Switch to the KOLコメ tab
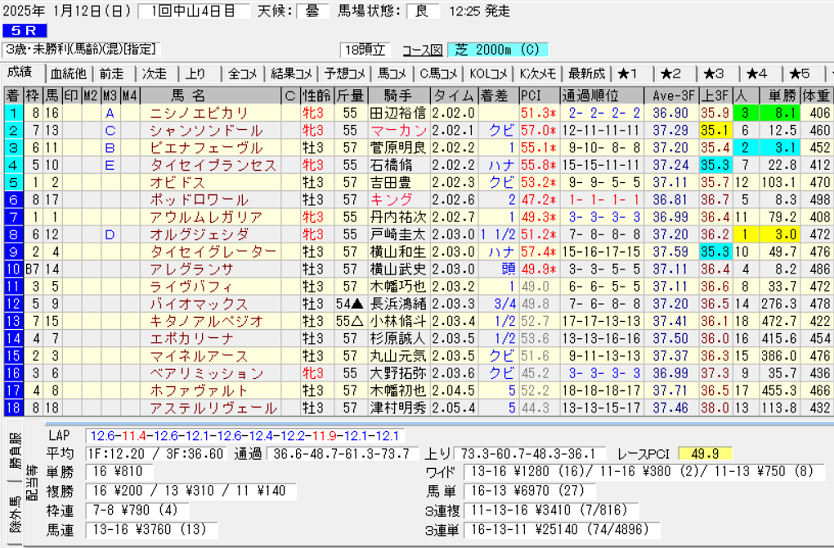834x548 pixels. [x=491, y=73]
